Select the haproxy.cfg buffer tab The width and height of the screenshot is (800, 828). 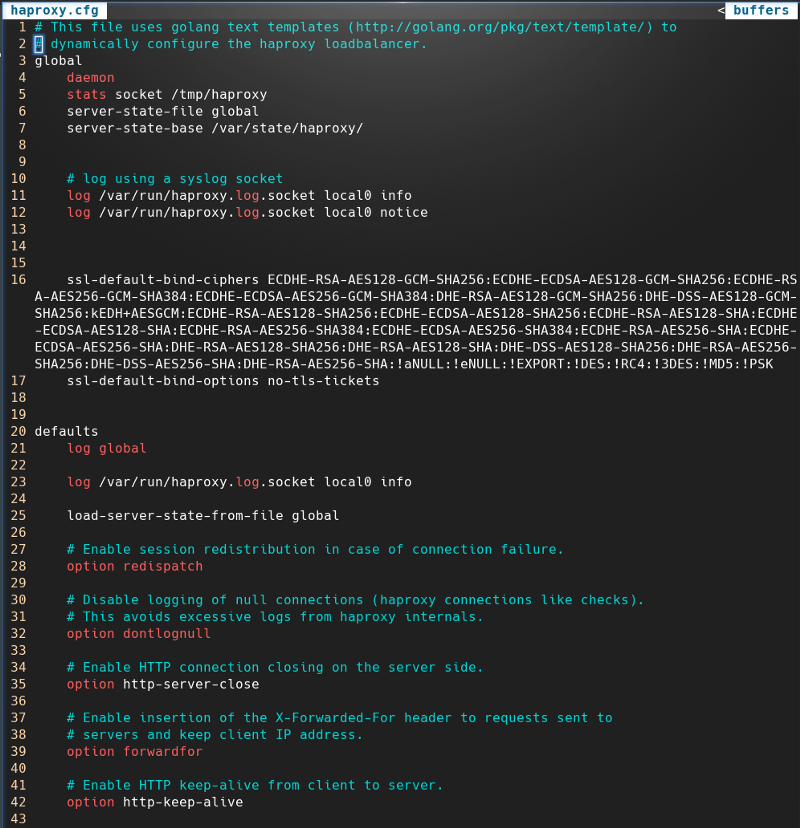point(54,11)
